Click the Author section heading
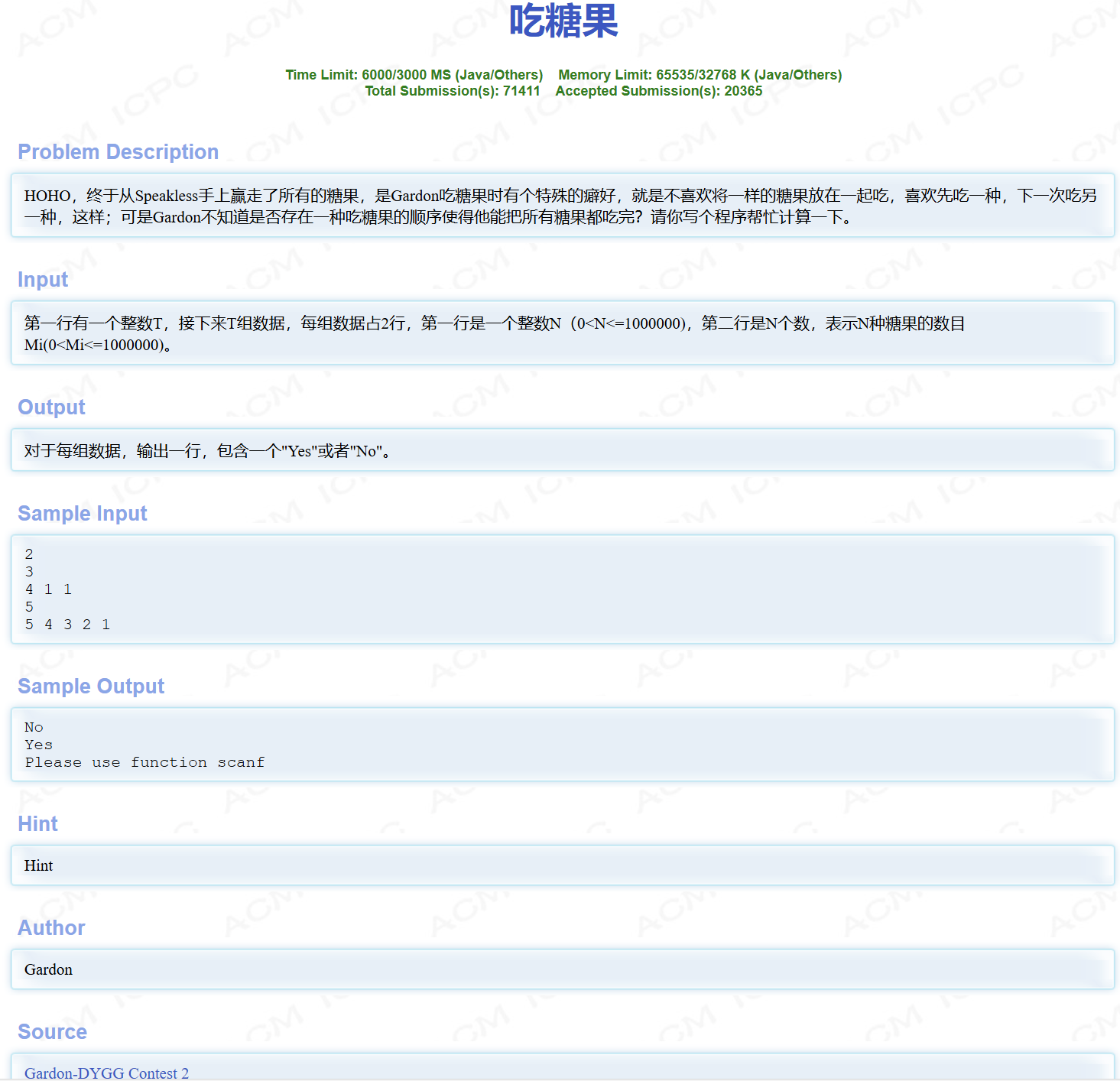 tap(51, 927)
